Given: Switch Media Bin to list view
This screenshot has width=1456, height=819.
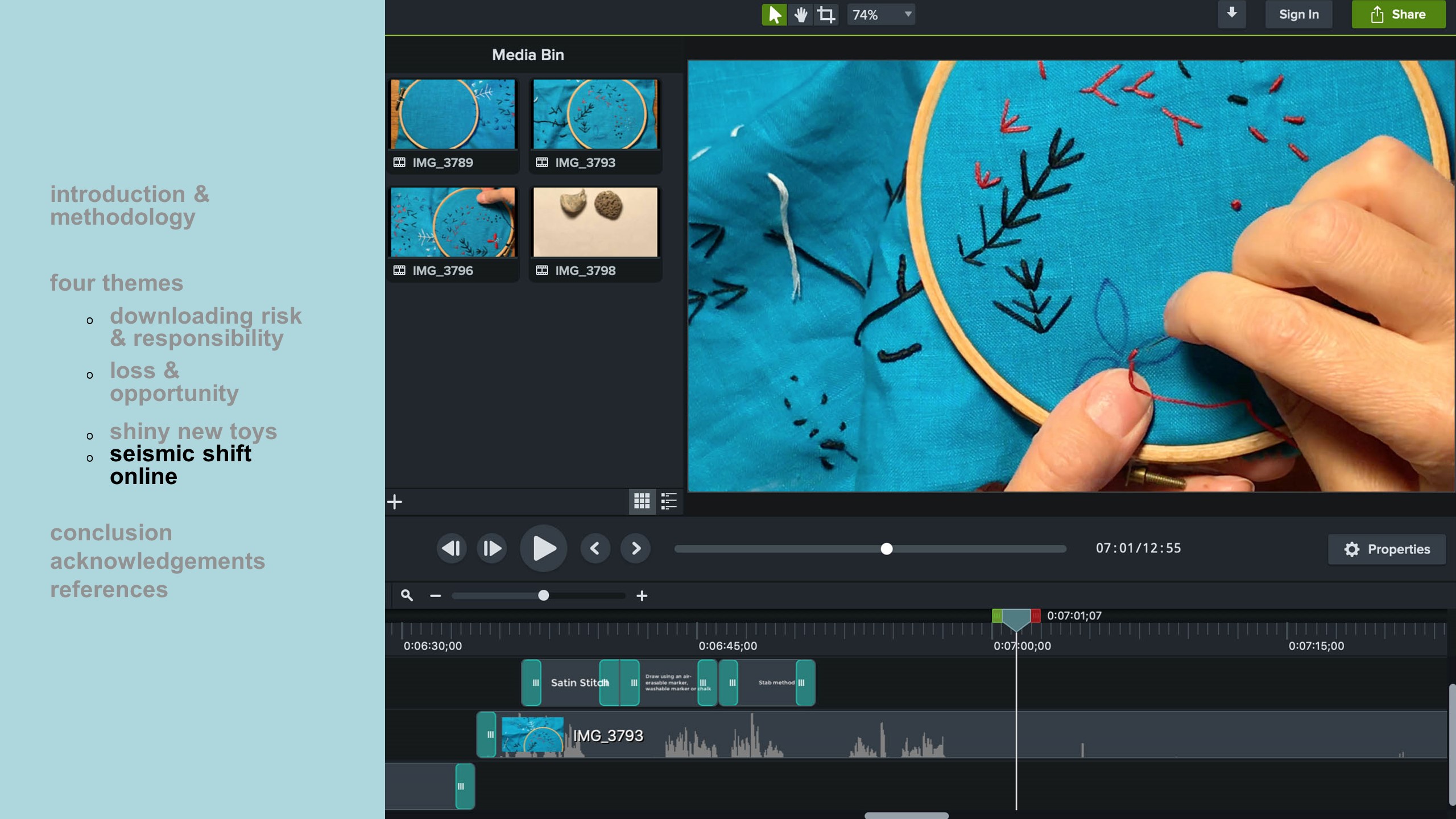Looking at the screenshot, I should tap(669, 501).
